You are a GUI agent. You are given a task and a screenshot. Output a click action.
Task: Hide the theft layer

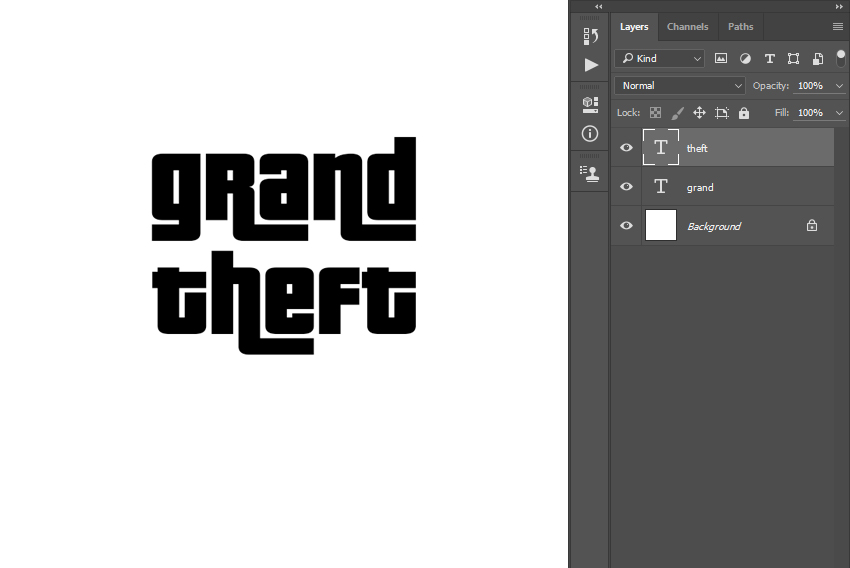[626, 147]
